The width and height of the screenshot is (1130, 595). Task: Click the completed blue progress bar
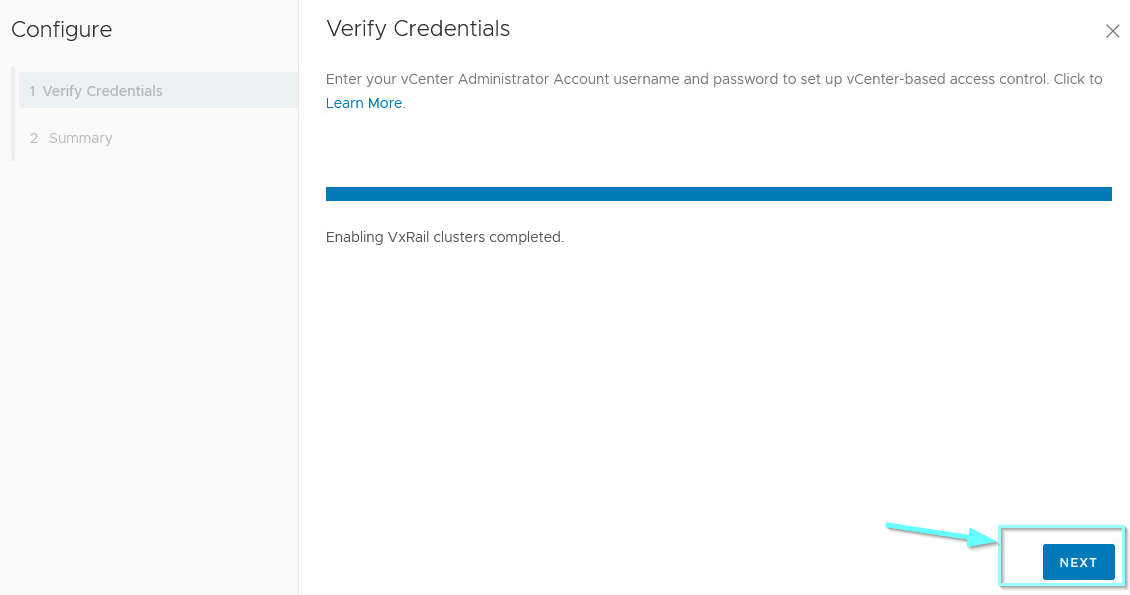tap(719, 194)
